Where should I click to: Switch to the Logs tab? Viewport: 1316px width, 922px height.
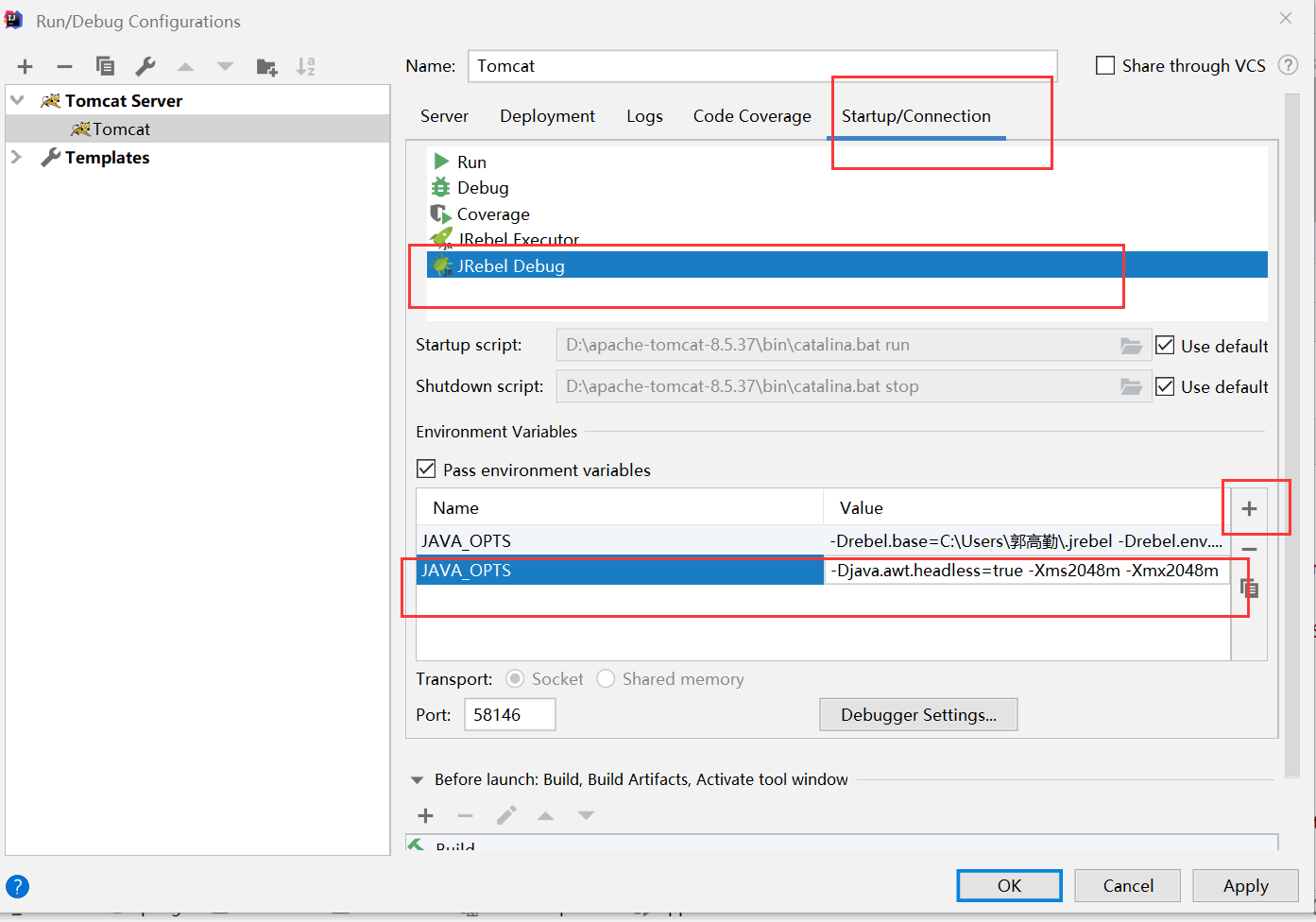(x=644, y=116)
